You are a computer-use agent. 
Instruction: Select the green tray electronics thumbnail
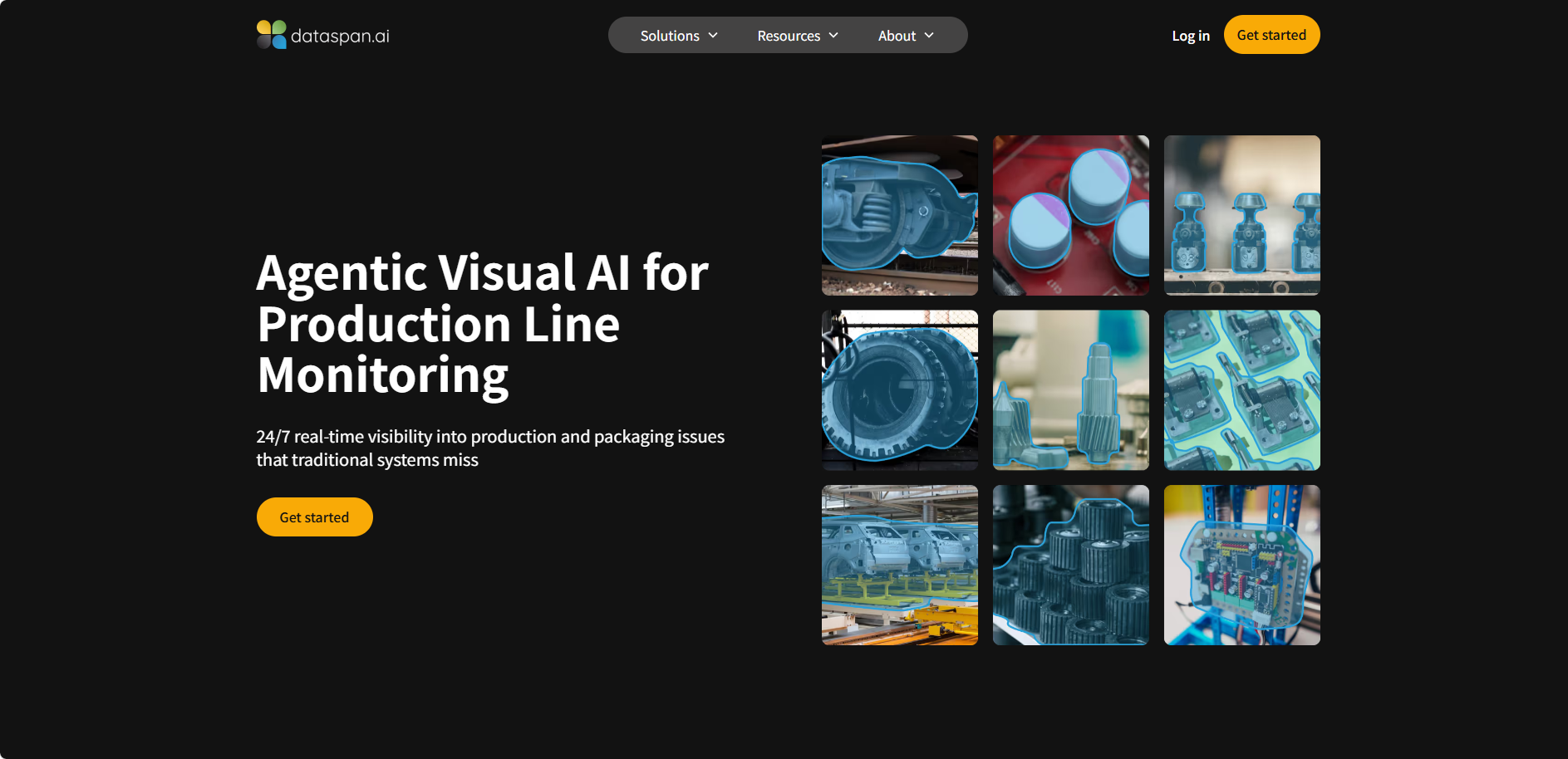[1242, 390]
